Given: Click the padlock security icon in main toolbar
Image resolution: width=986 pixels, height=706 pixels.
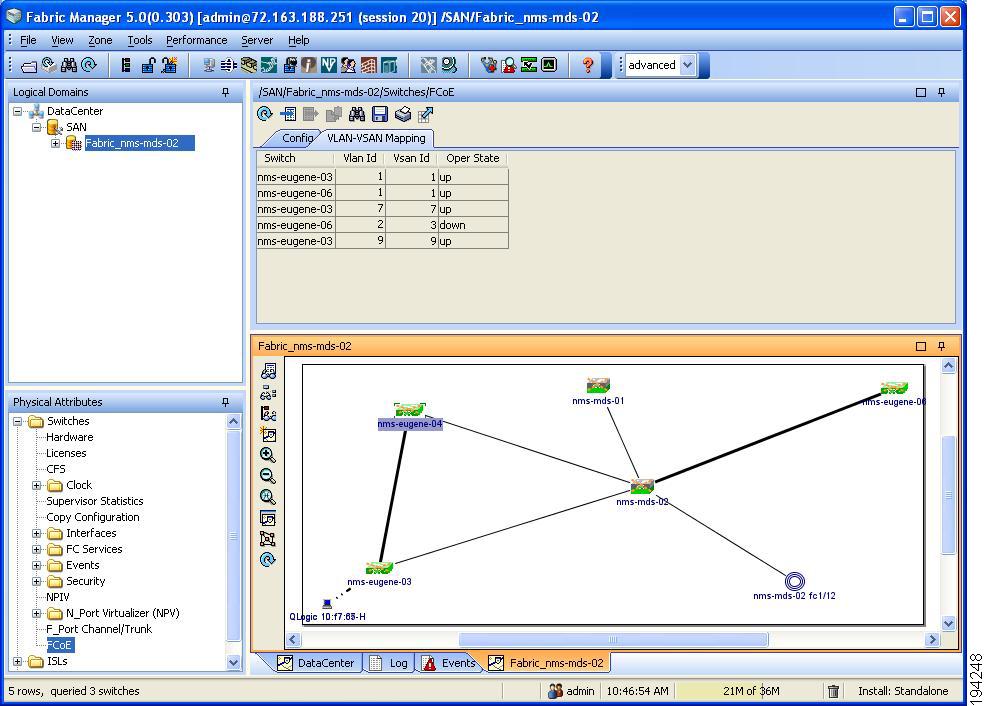Looking at the screenshot, I should [x=148, y=65].
